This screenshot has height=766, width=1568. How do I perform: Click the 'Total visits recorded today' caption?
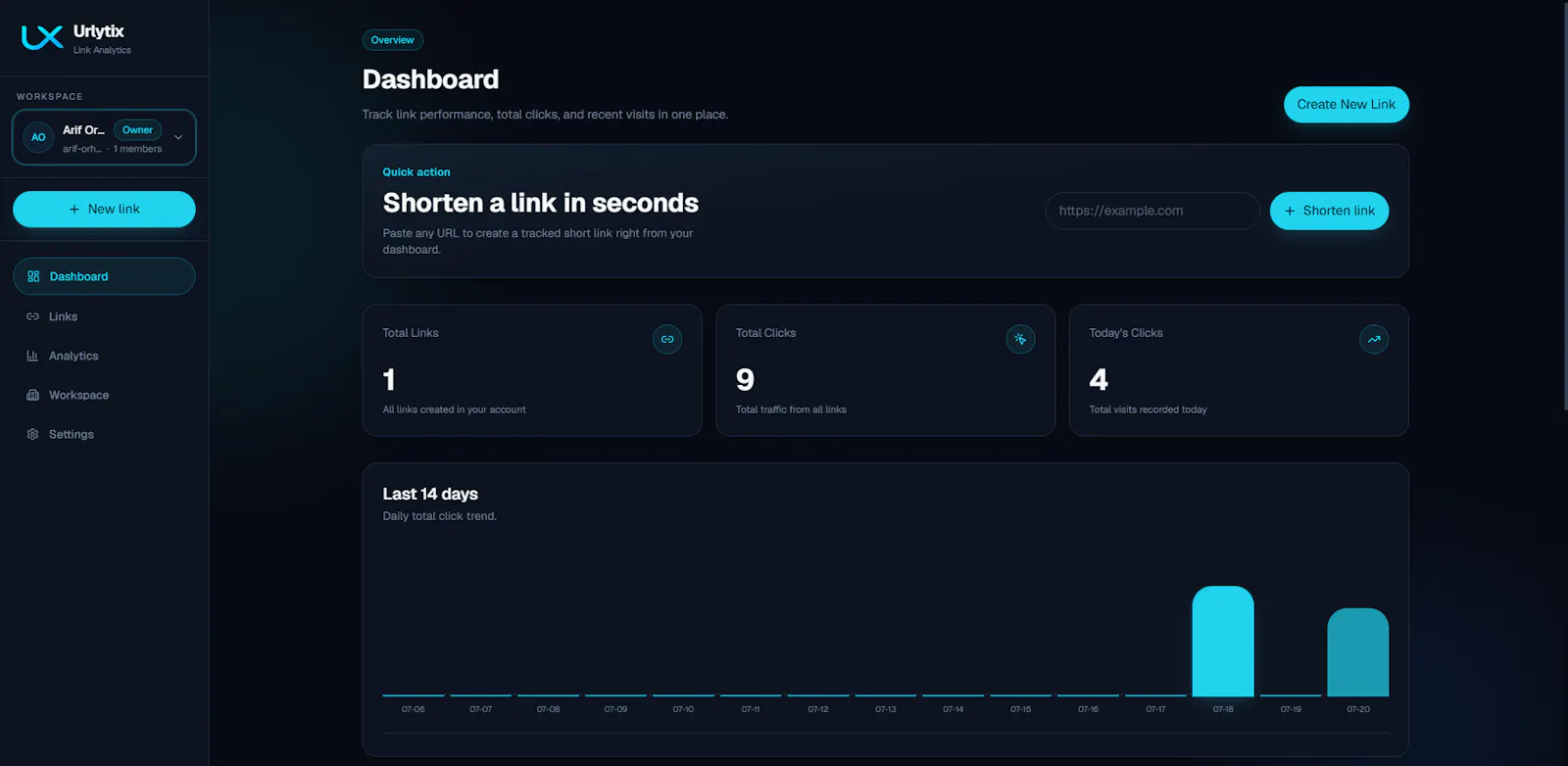pos(1148,409)
